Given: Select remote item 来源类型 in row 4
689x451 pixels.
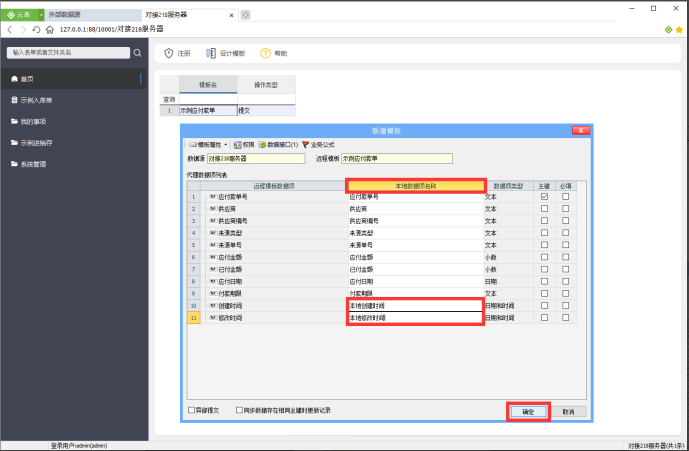Looking at the screenshot, I should (x=230, y=233).
